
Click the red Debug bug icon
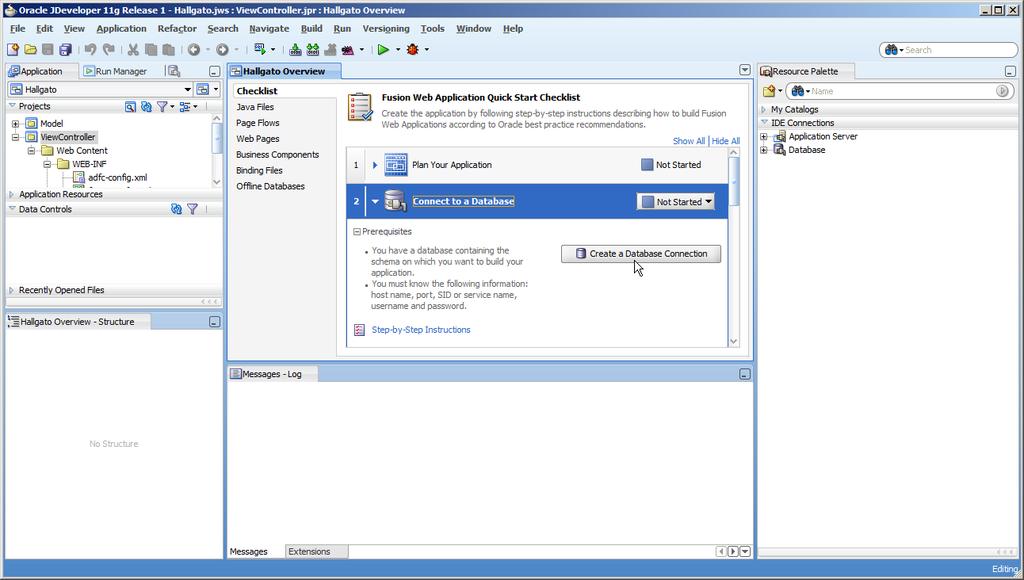point(413,50)
